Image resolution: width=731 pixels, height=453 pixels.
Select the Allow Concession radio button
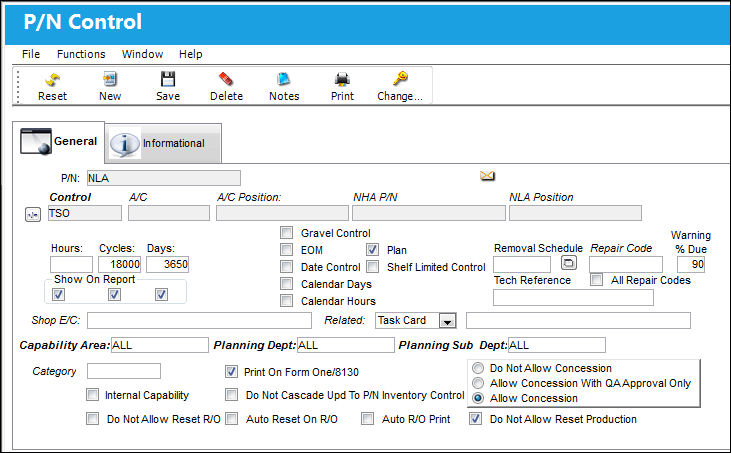(x=478, y=398)
